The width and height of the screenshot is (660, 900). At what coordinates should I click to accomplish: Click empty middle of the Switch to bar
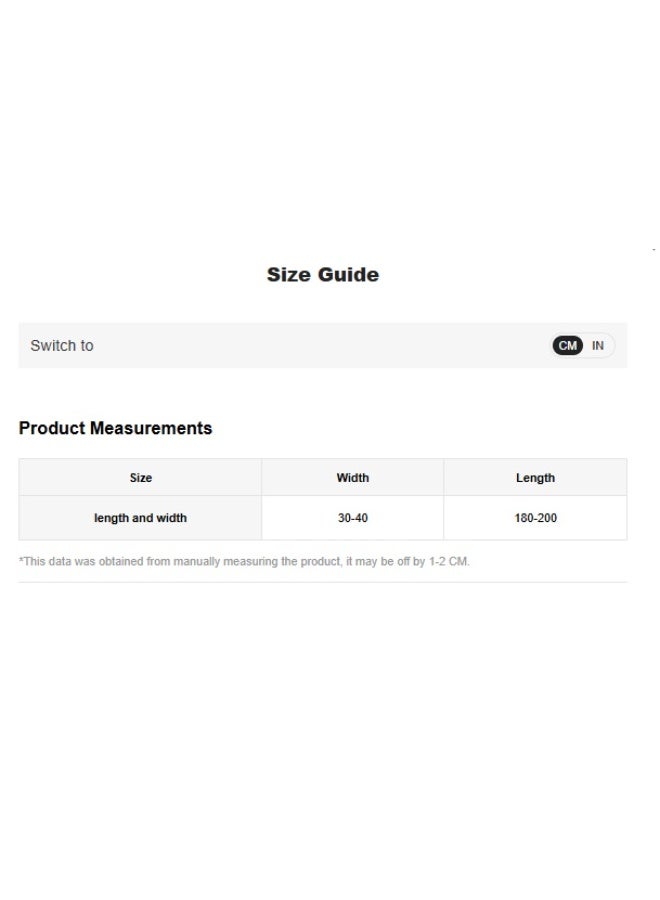point(320,346)
